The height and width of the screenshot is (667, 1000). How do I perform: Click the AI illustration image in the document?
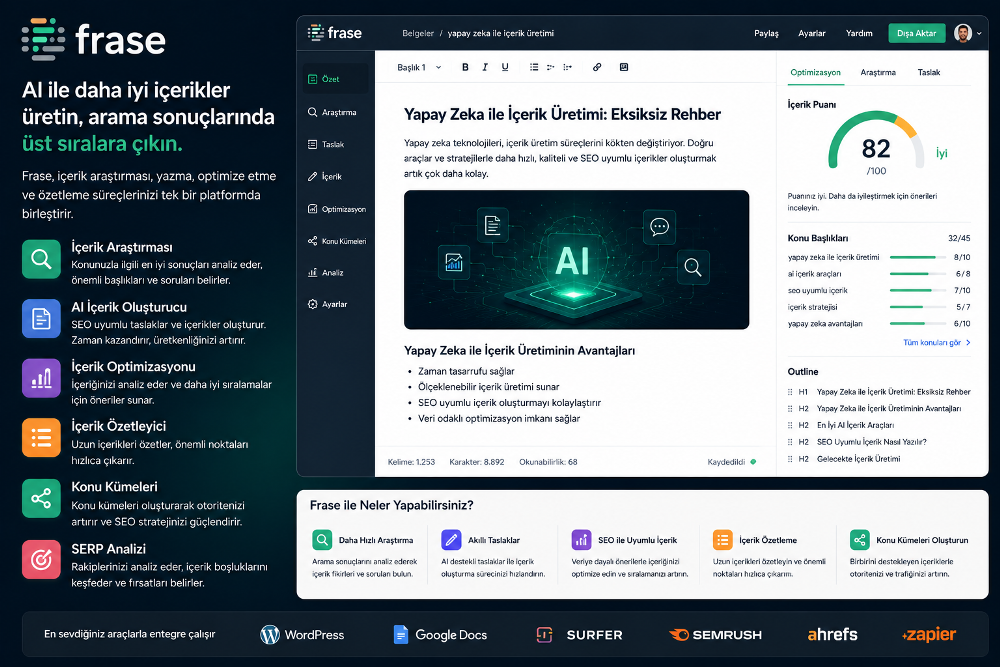(577, 260)
